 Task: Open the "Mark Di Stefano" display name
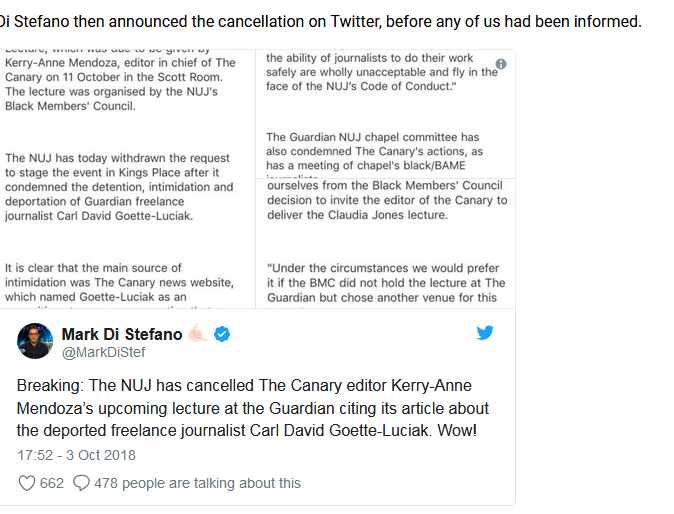coord(121,334)
